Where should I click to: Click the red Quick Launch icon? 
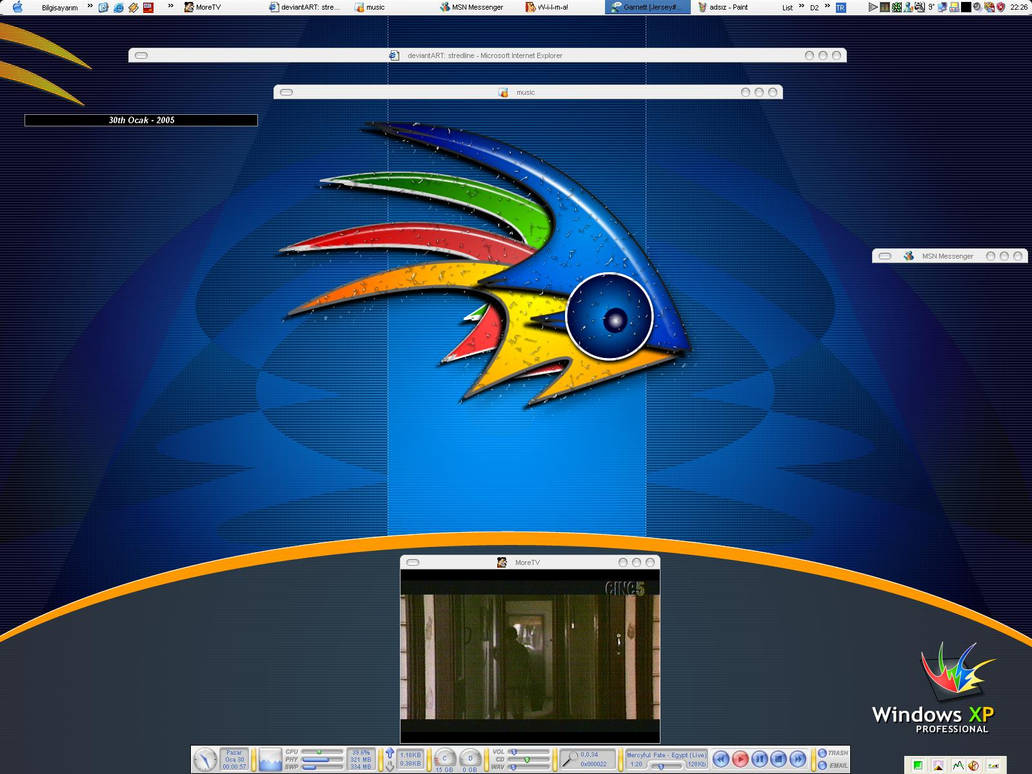pyautogui.click(x=149, y=8)
